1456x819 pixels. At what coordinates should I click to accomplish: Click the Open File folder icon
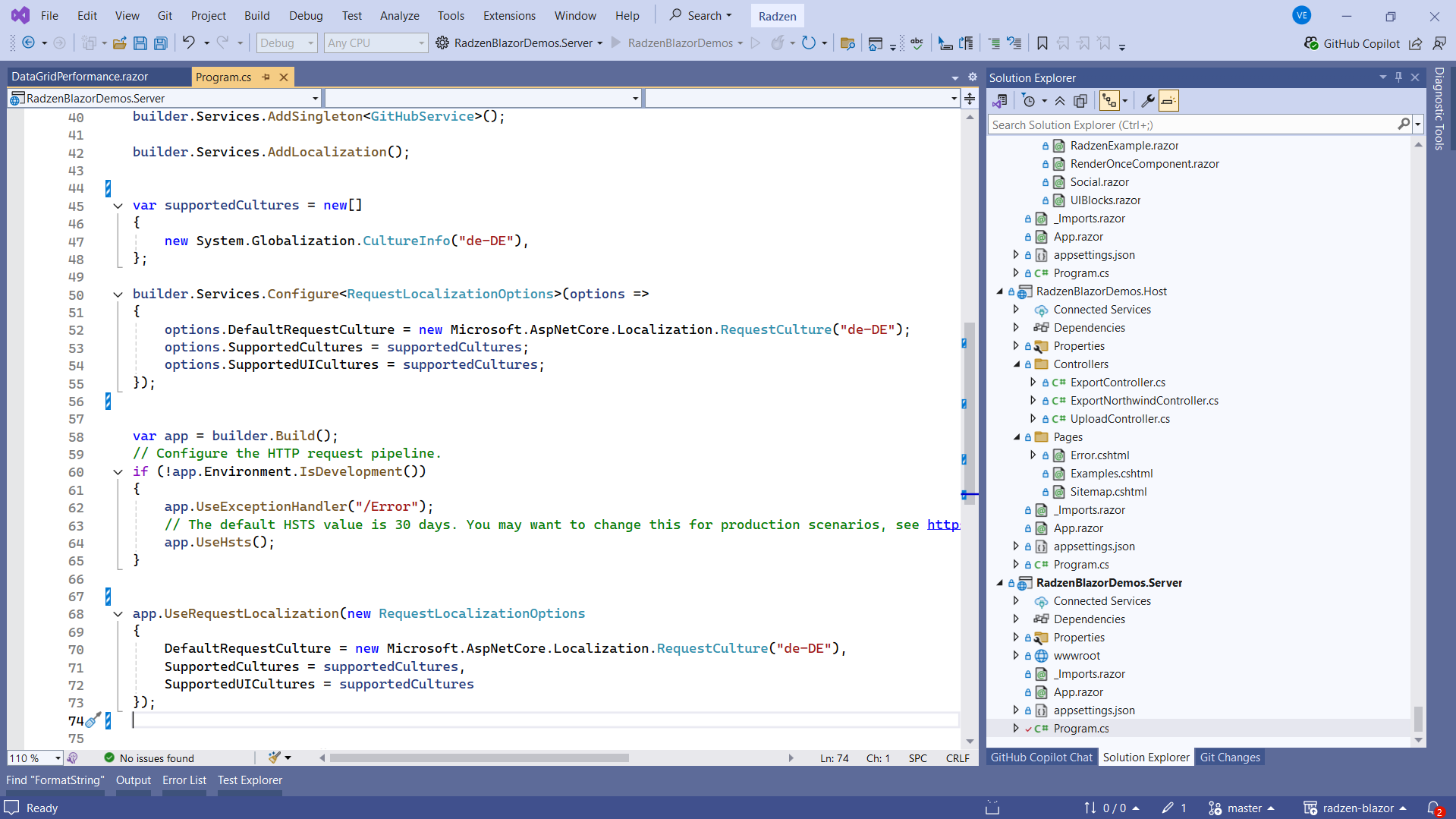[119, 43]
